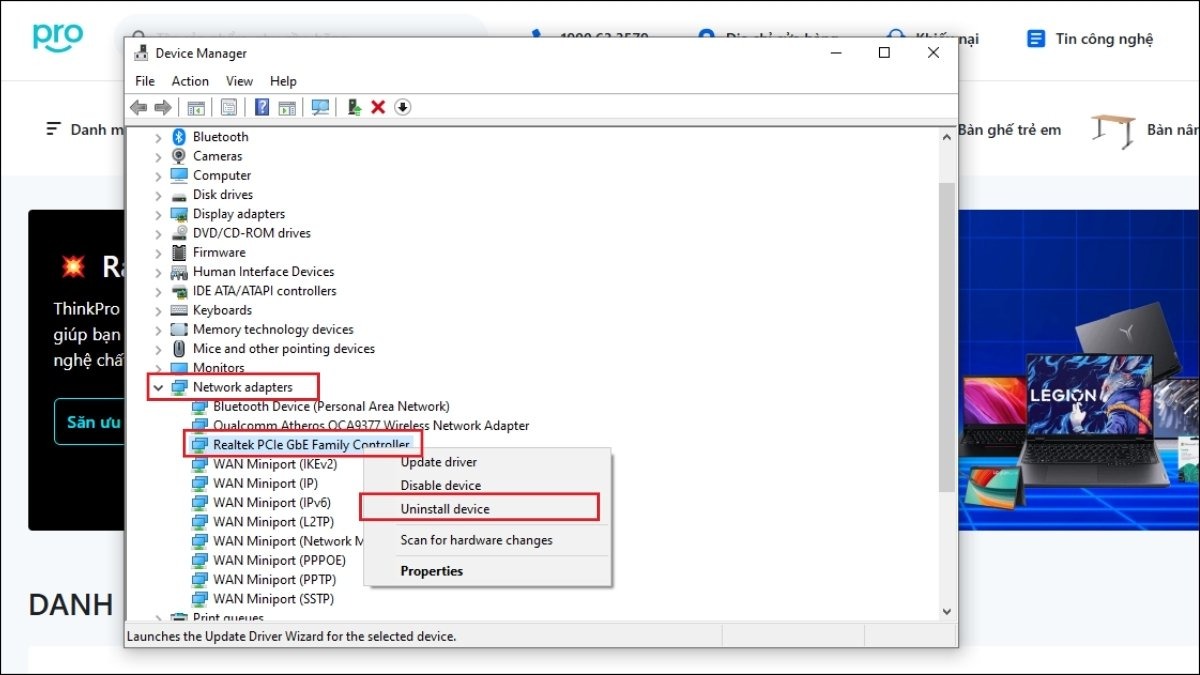Click the red X uninstall device toolbar icon
Image resolution: width=1200 pixels, height=675 pixels.
[x=378, y=107]
